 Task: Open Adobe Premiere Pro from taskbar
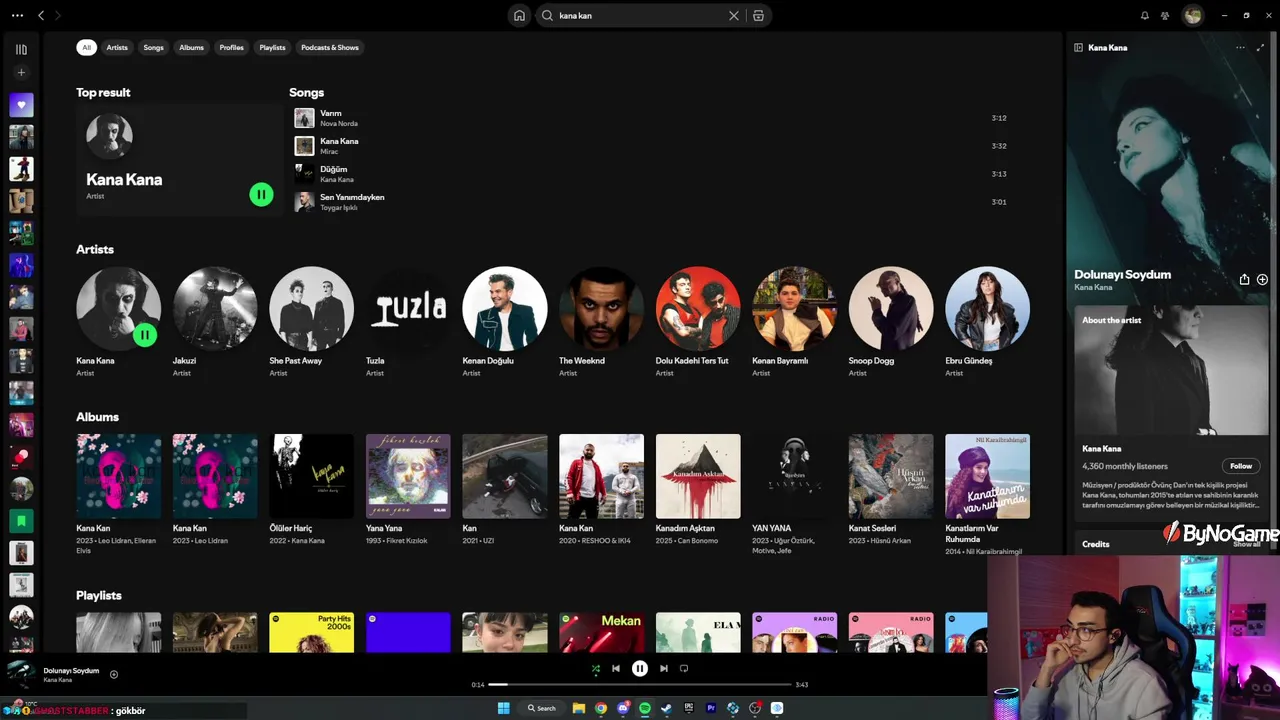(711, 708)
